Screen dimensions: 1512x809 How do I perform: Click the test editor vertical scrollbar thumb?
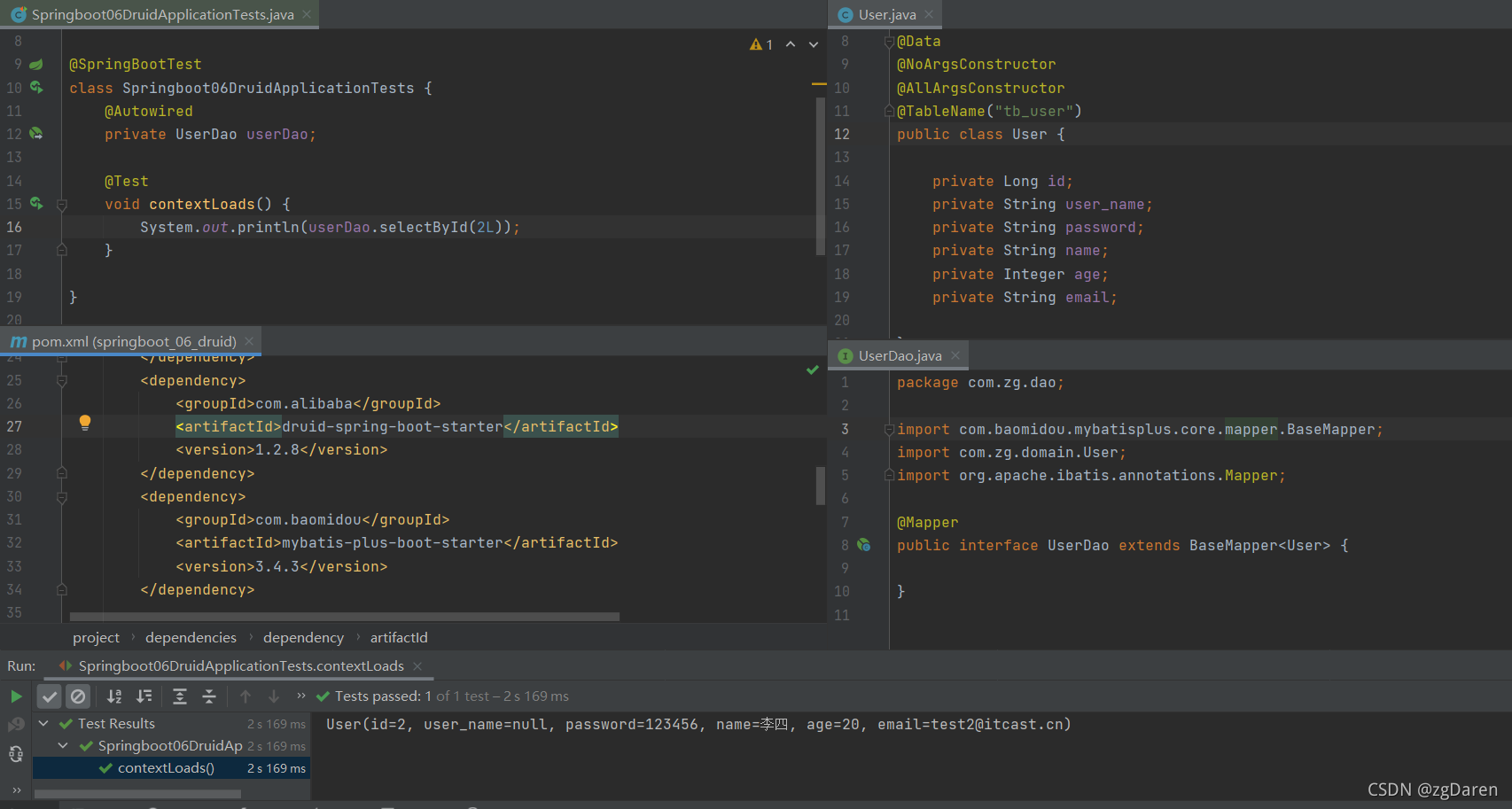click(x=821, y=175)
